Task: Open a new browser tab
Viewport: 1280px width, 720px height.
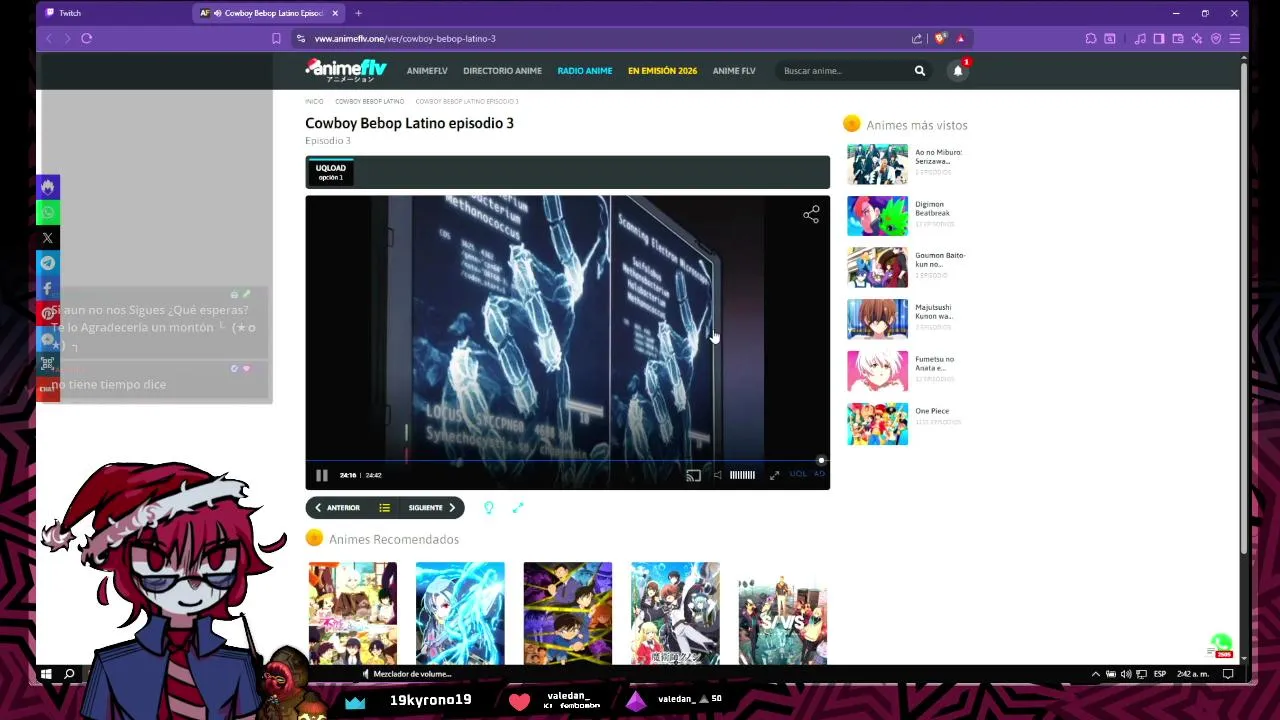Action: click(x=358, y=13)
